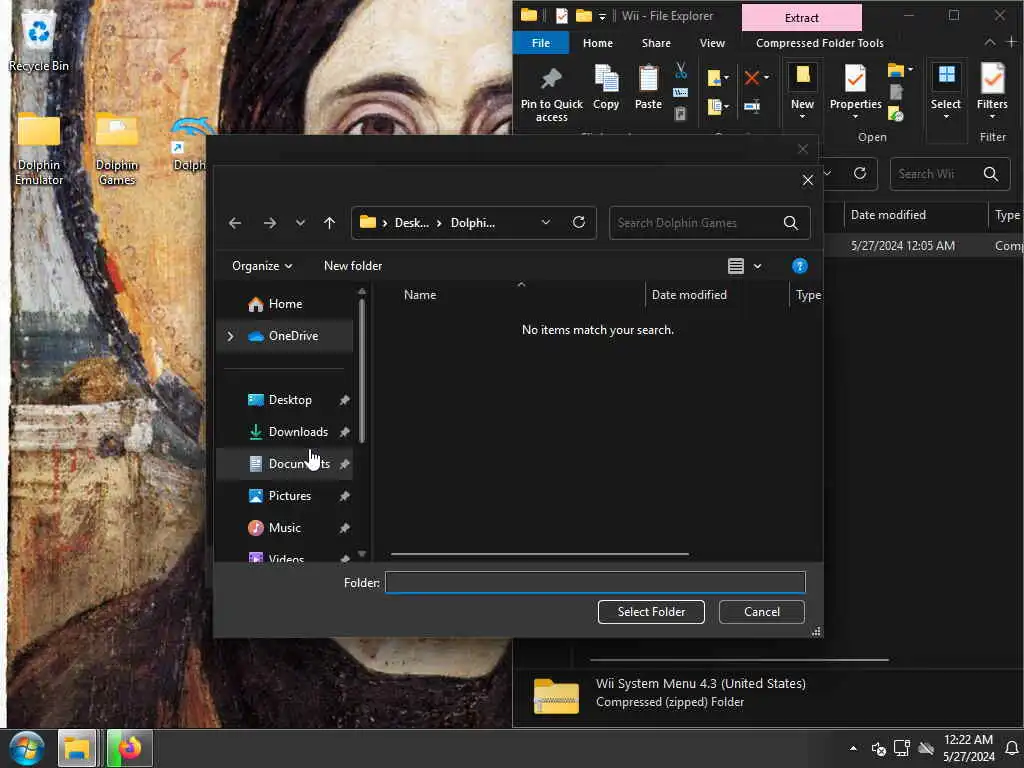Click Desk... breadcrumb in address bar
The width and height of the screenshot is (1024, 768).
(x=411, y=223)
